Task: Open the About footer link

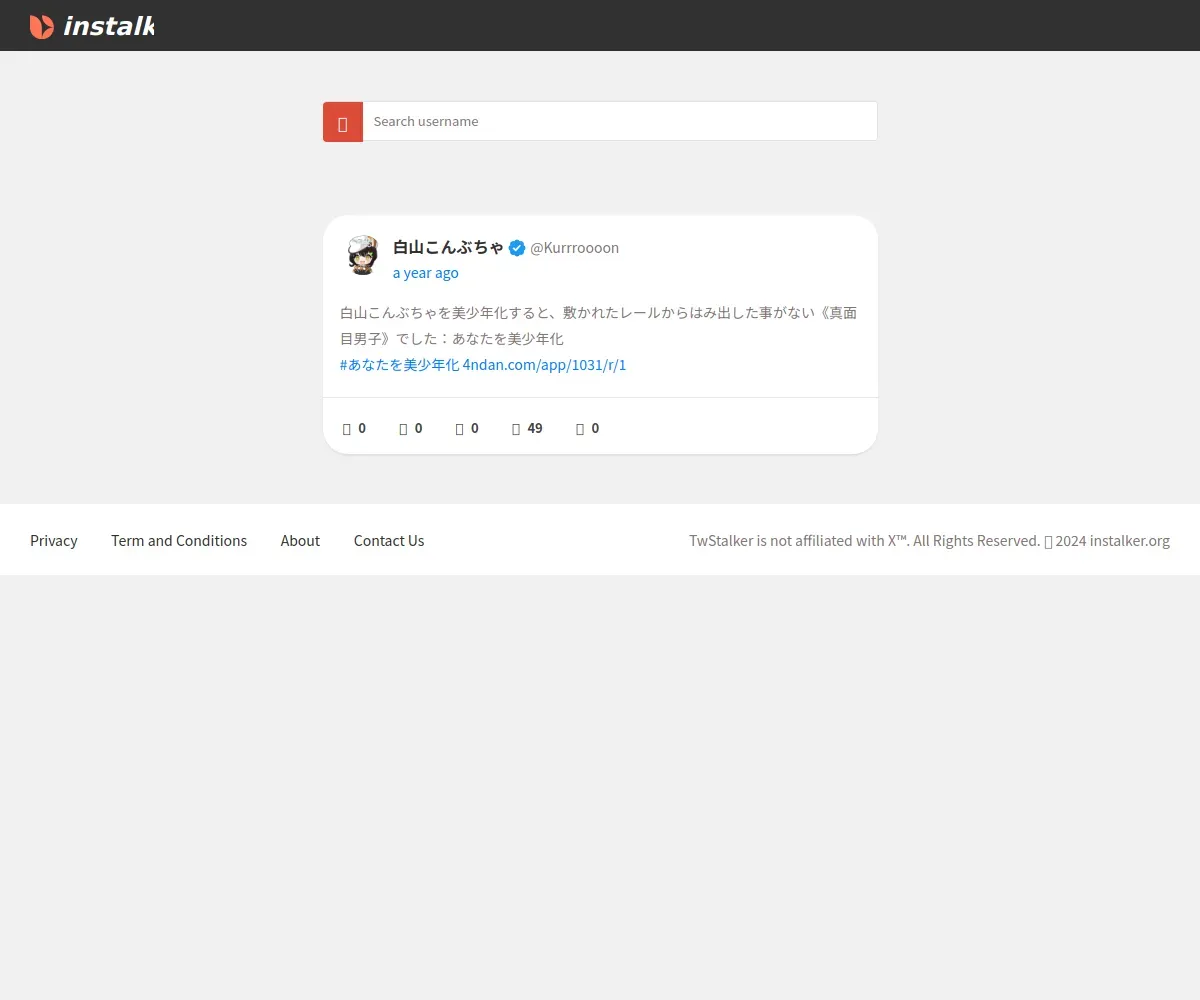Action: coord(300,541)
